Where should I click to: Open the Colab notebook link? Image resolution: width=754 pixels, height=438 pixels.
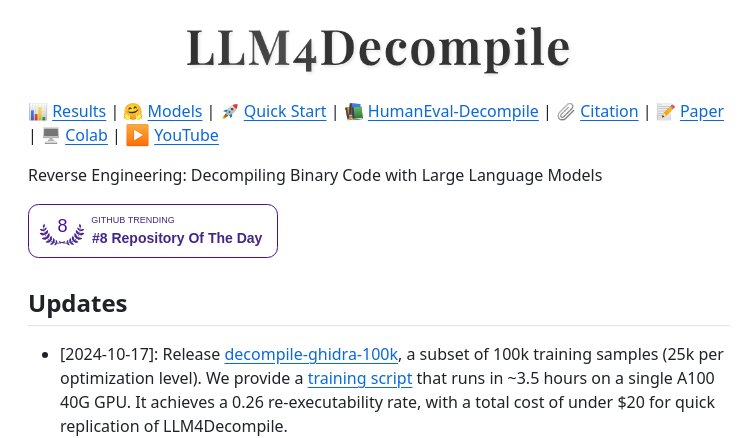pos(86,136)
